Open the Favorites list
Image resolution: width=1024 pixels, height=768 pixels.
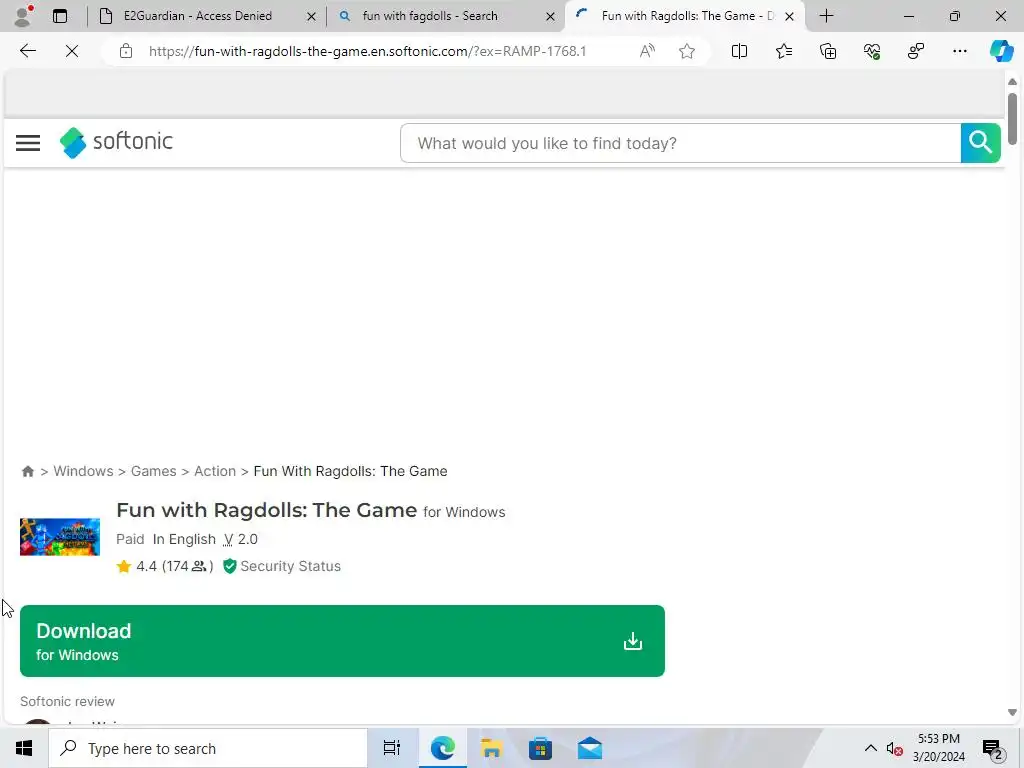[784, 51]
